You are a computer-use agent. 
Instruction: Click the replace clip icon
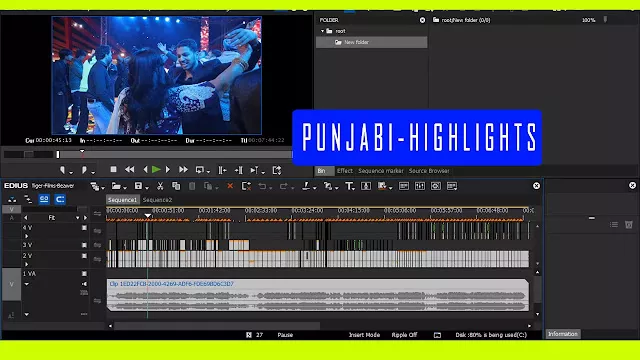click(x=208, y=186)
